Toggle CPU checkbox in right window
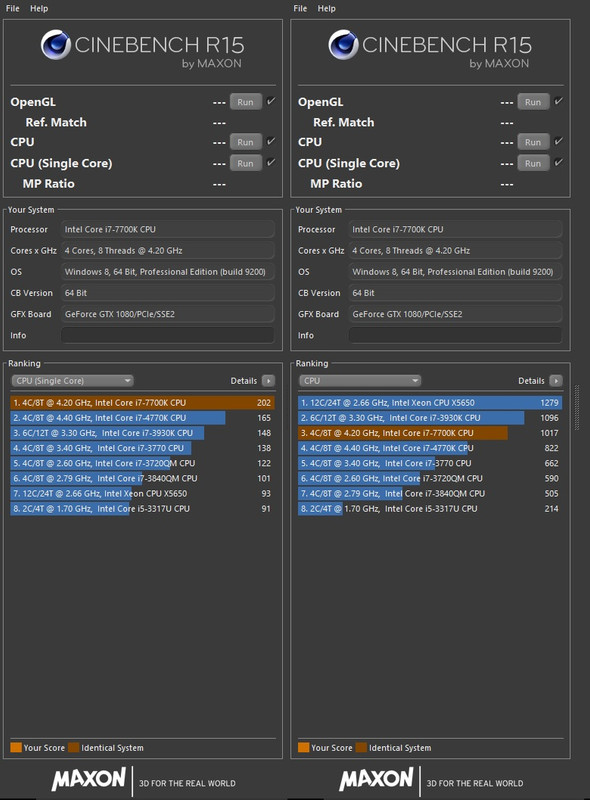 559,141
